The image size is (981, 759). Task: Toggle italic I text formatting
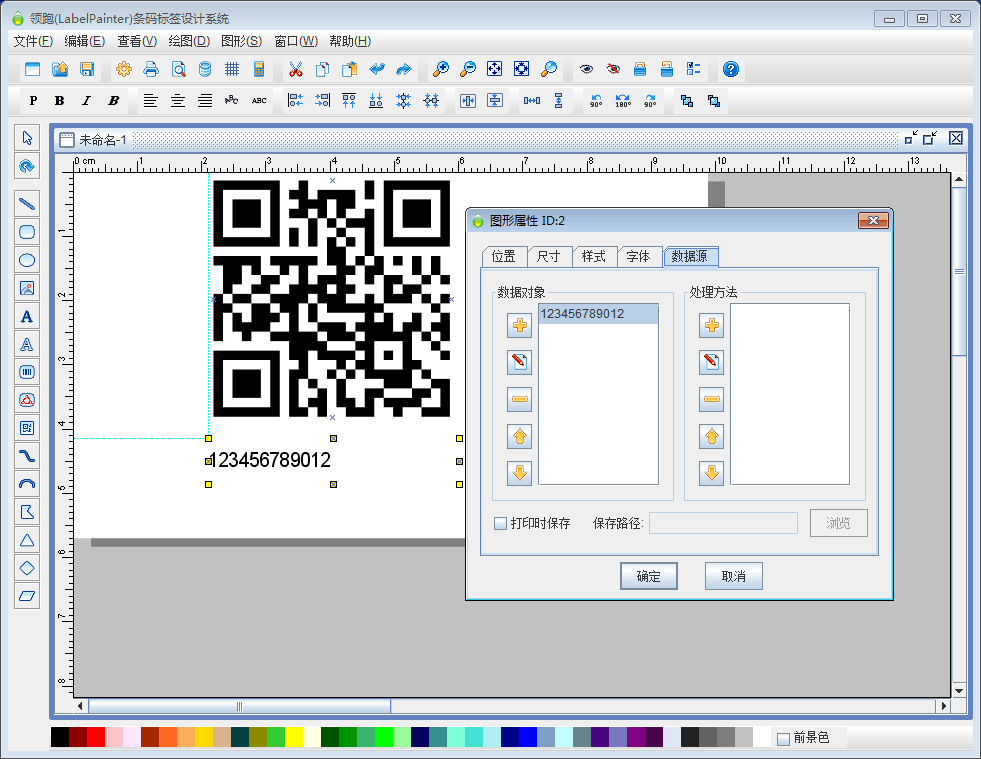(x=86, y=100)
